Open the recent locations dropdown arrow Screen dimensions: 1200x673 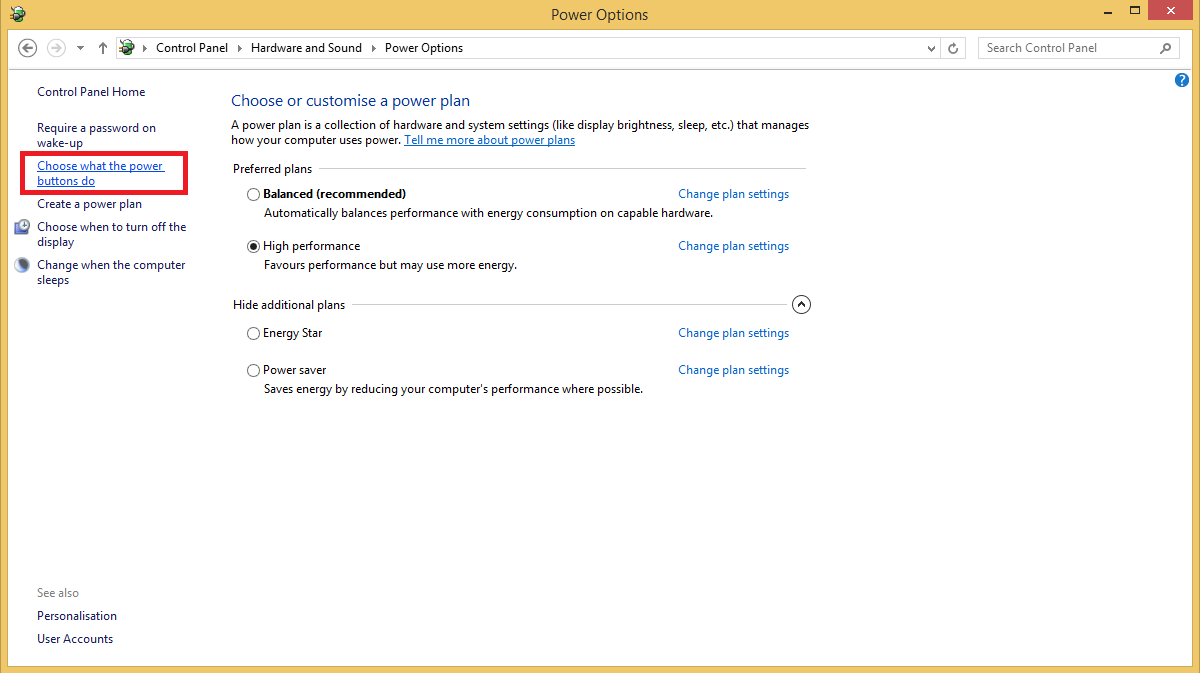pos(80,48)
